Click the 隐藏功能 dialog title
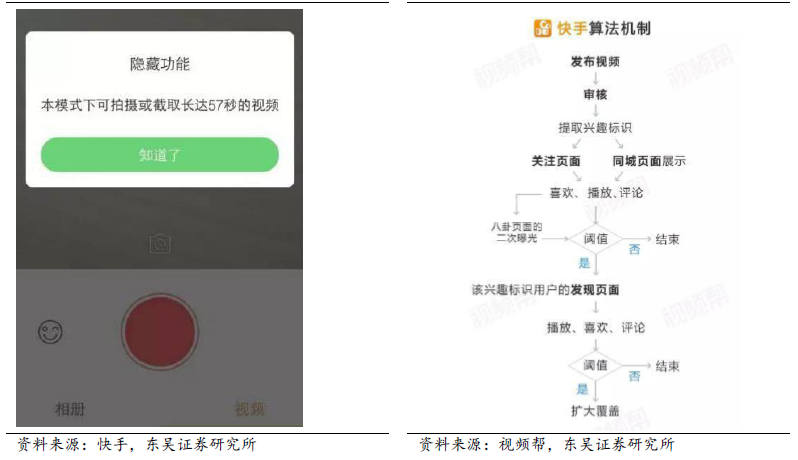 (x=160, y=64)
